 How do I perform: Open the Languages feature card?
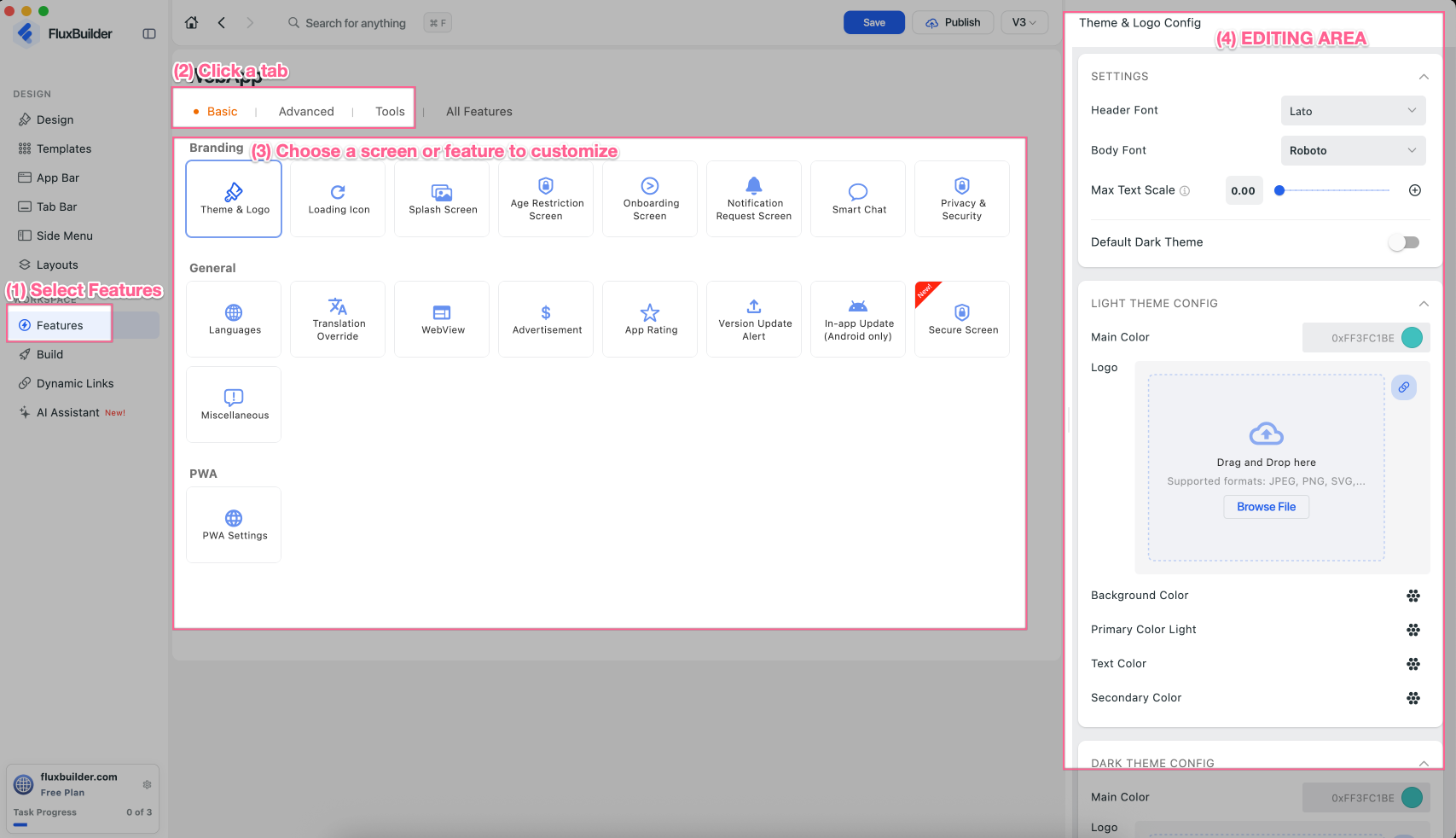pos(234,319)
